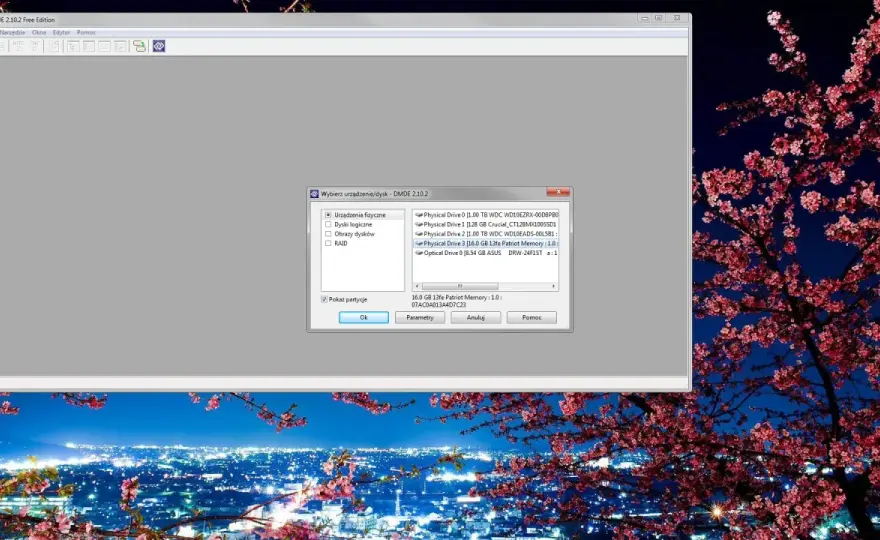
Task: Click the serial text 07AC0A013A4D7C23
Action: click(x=438, y=305)
